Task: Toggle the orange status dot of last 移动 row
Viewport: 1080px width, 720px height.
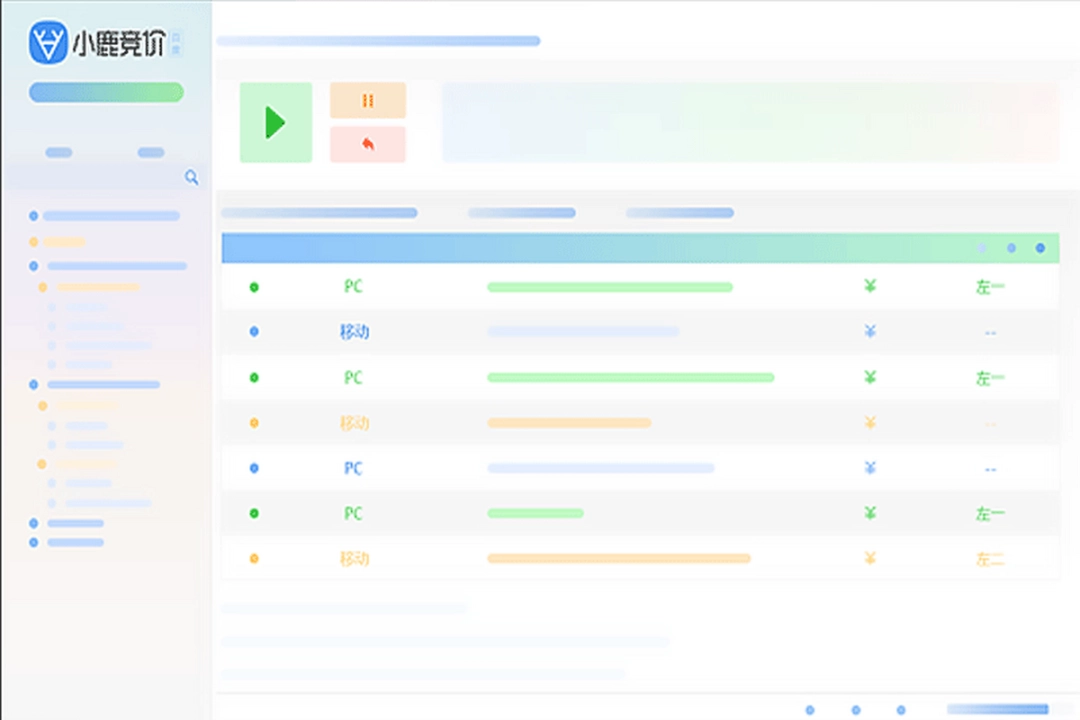Action: [254, 559]
